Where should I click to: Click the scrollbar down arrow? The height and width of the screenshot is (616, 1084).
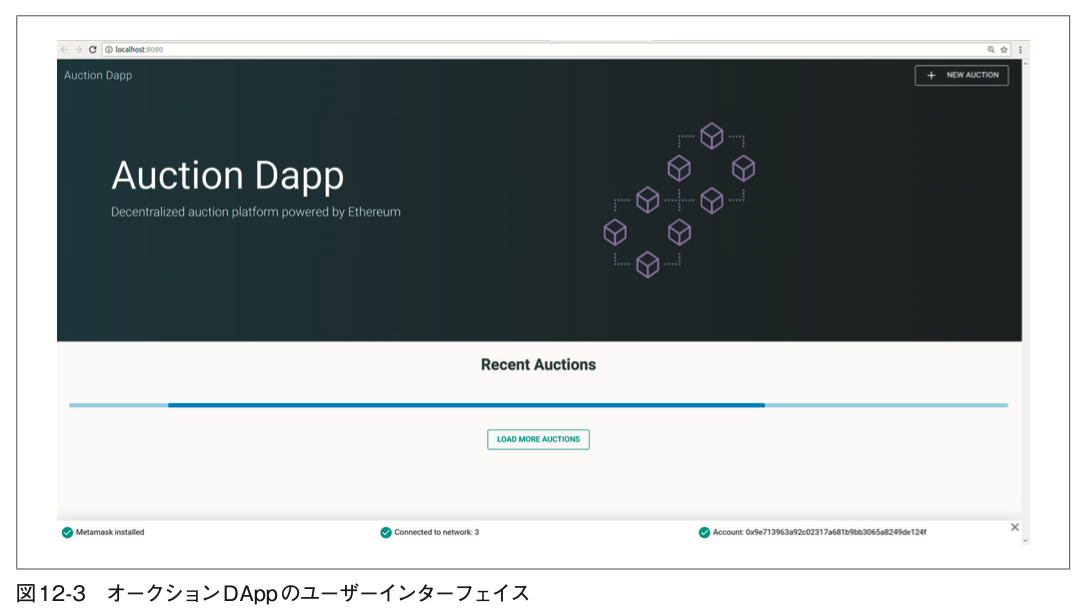click(1025, 541)
